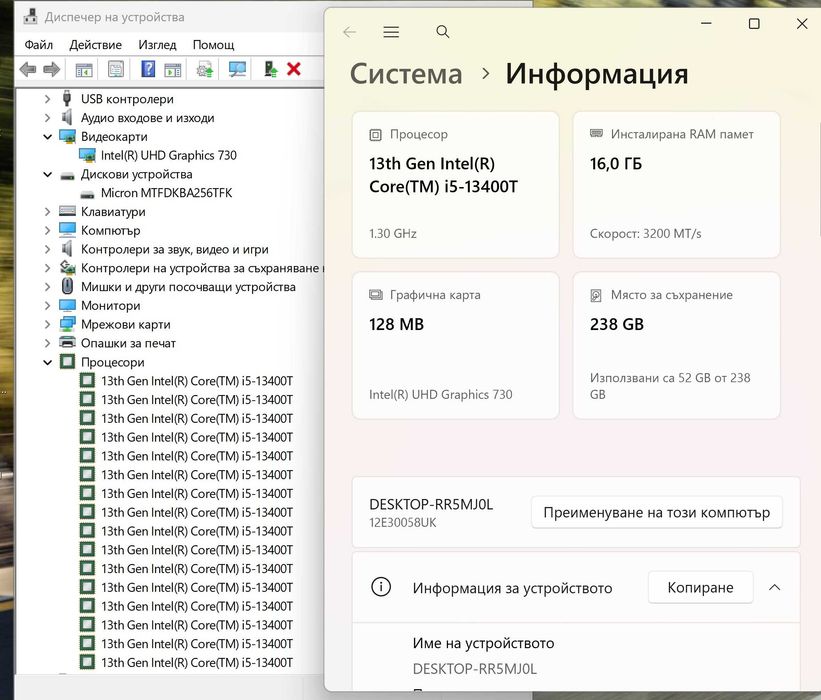Open the blue question mark Help icon
The height and width of the screenshot is (700, 821).
148,69
